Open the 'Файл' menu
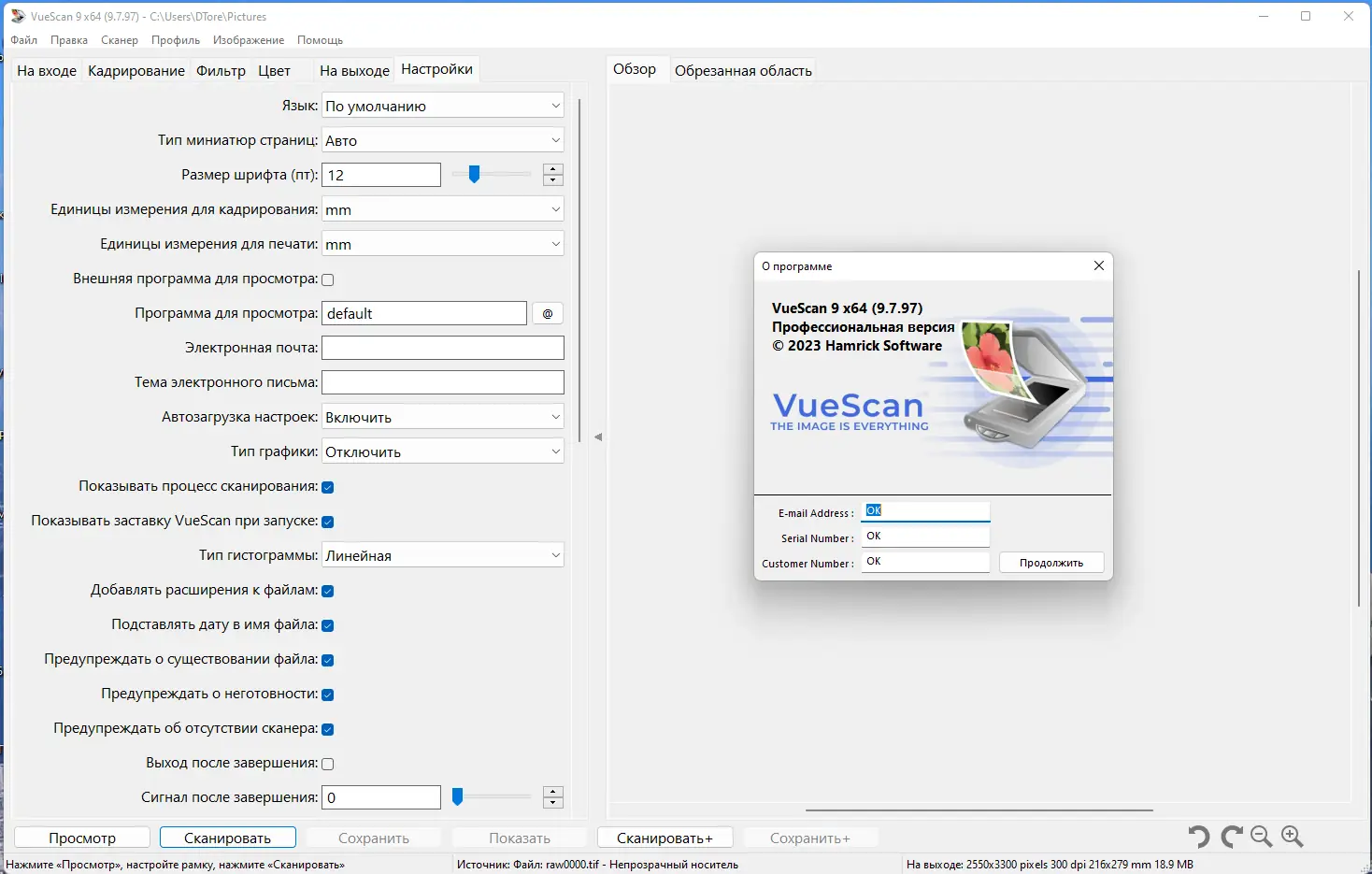This screenshot has height=874, width=1372. click(x=23, y=39)
